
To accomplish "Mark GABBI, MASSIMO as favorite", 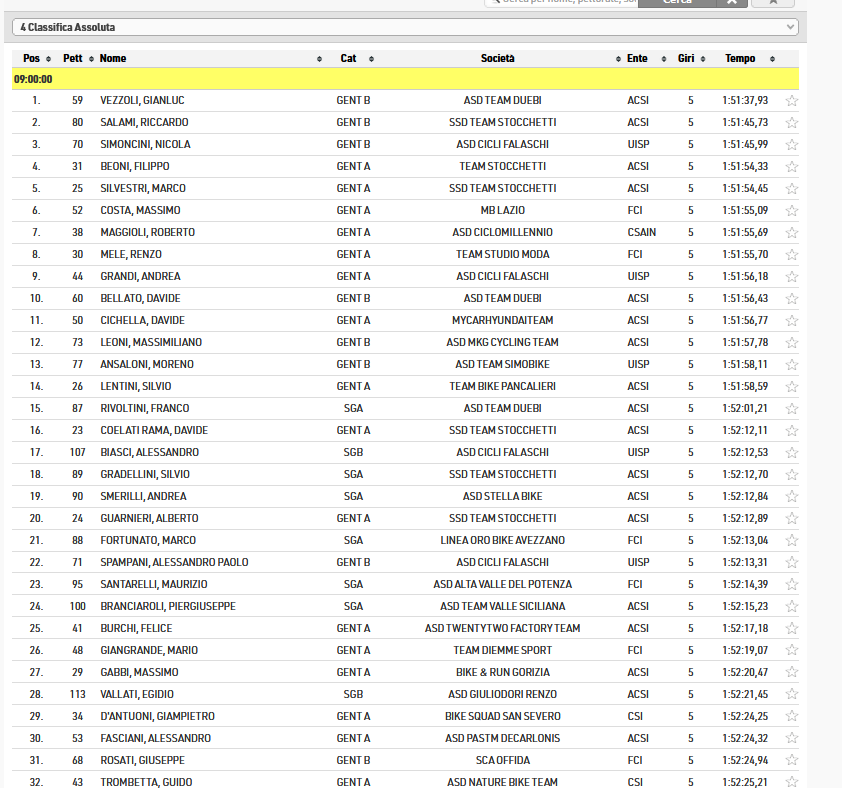I will 792,673.
